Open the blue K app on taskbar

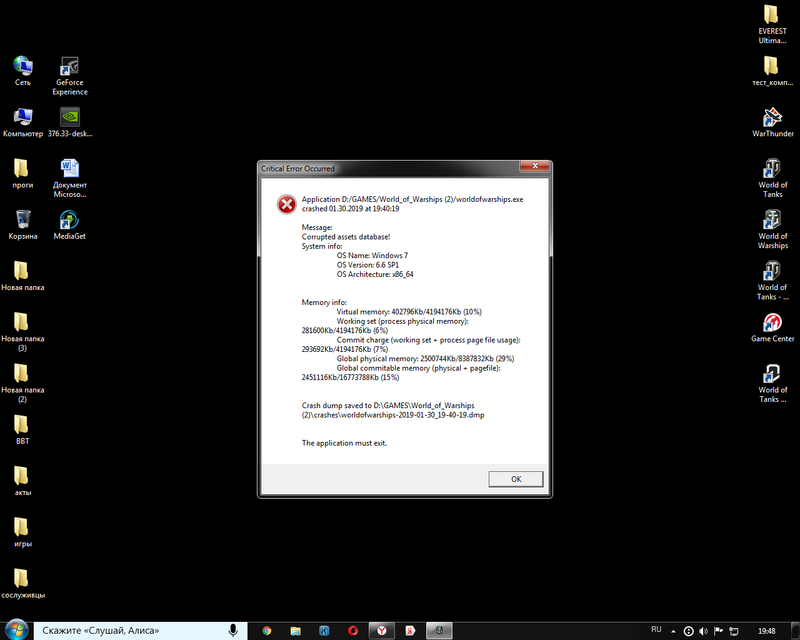tap(324, 631)
